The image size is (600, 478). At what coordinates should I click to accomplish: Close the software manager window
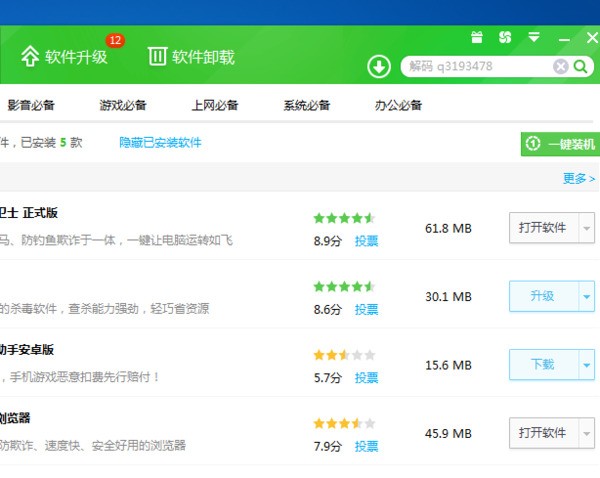tap(592, 38)
